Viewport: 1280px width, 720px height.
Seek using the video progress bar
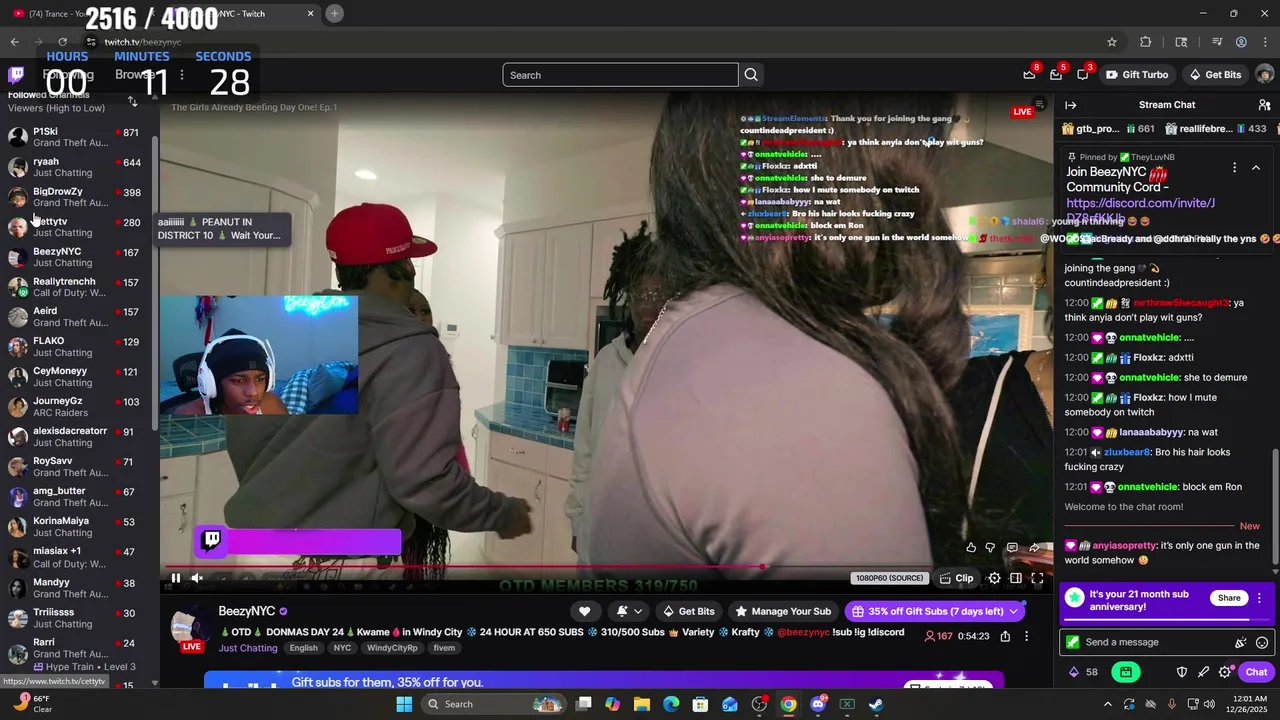(606, 566)
